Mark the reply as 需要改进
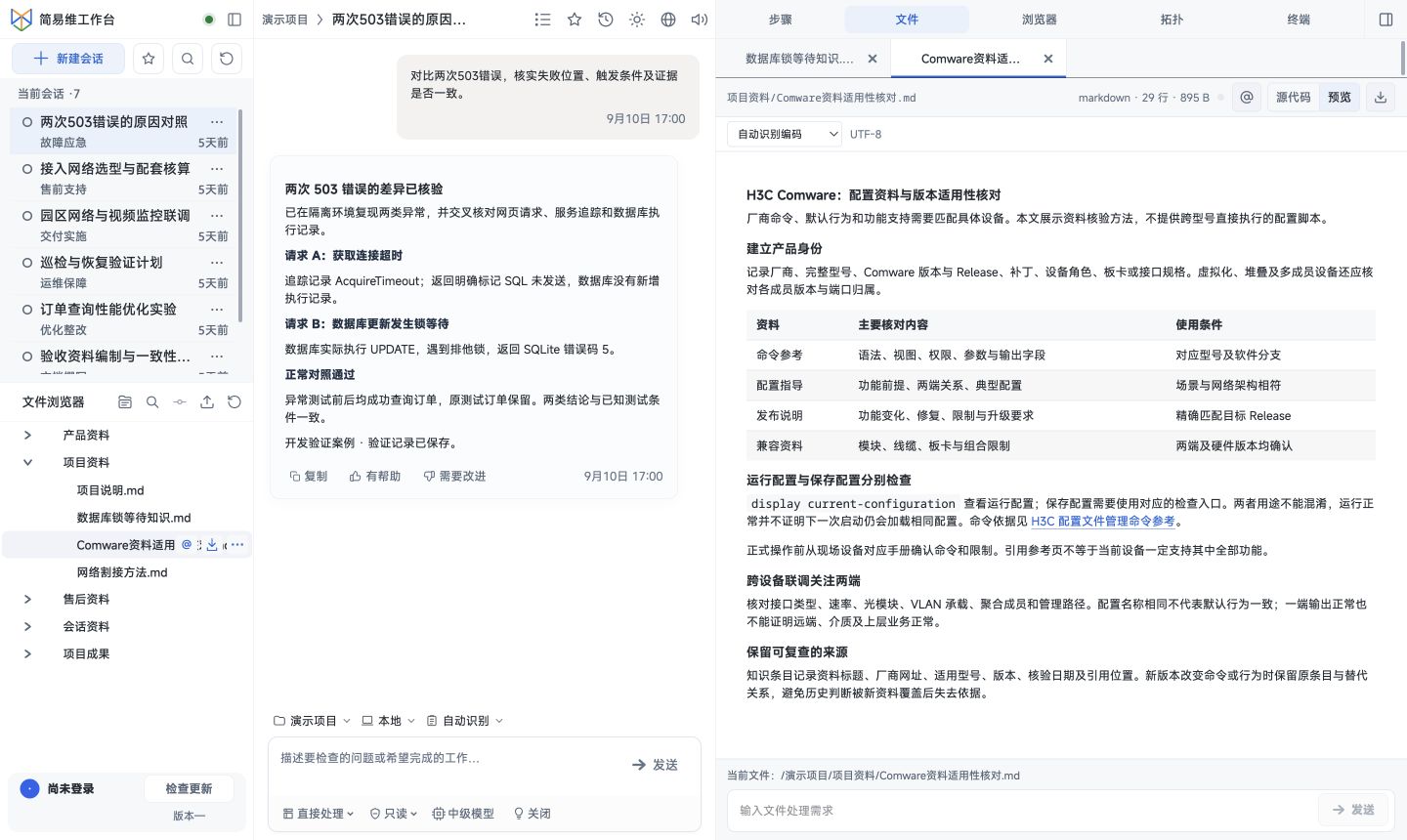This screenshot has width=1407, height=840. (454, 476)
